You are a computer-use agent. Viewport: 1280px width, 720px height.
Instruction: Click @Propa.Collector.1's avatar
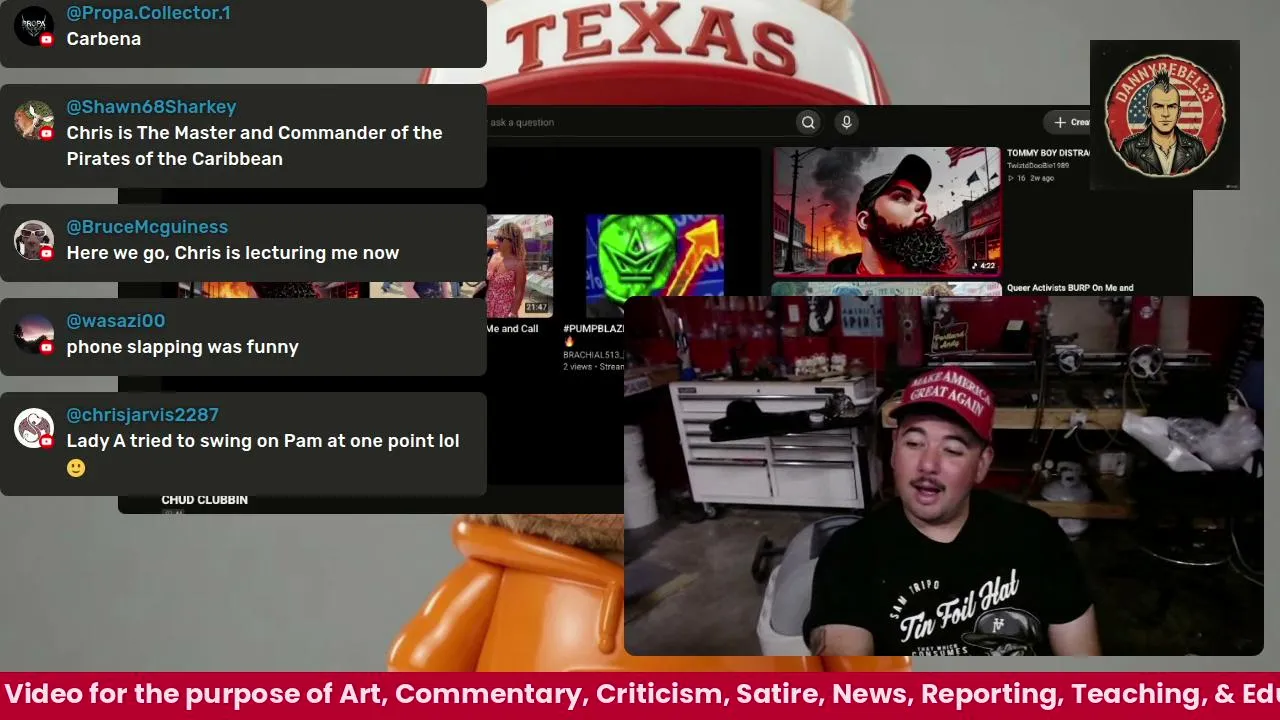coord(34,25)
